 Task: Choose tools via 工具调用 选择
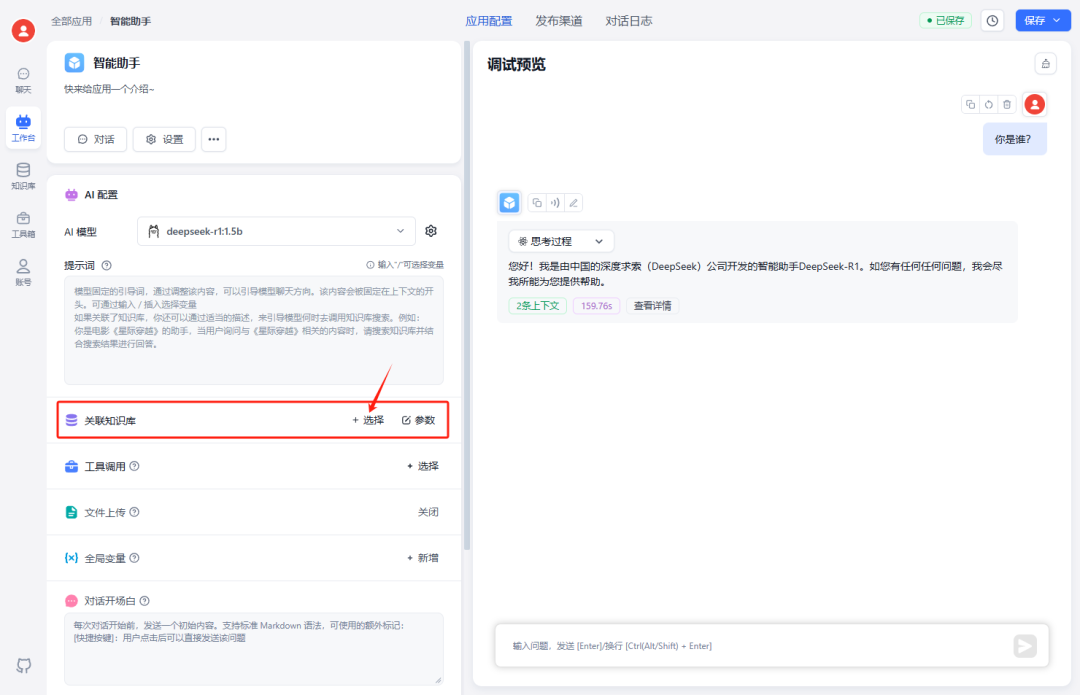(x=423, y=466)
